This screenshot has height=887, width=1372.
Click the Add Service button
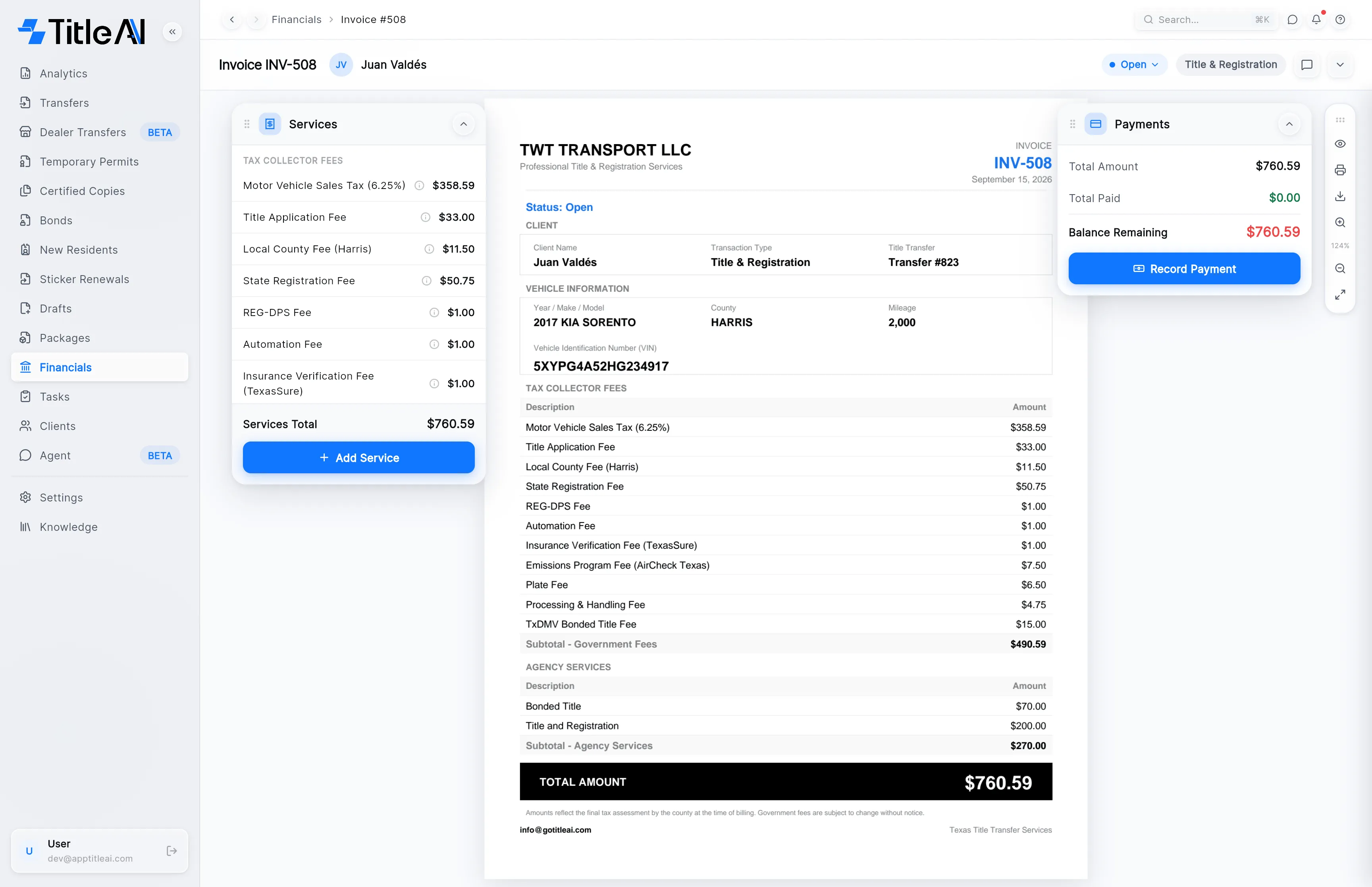359,457
